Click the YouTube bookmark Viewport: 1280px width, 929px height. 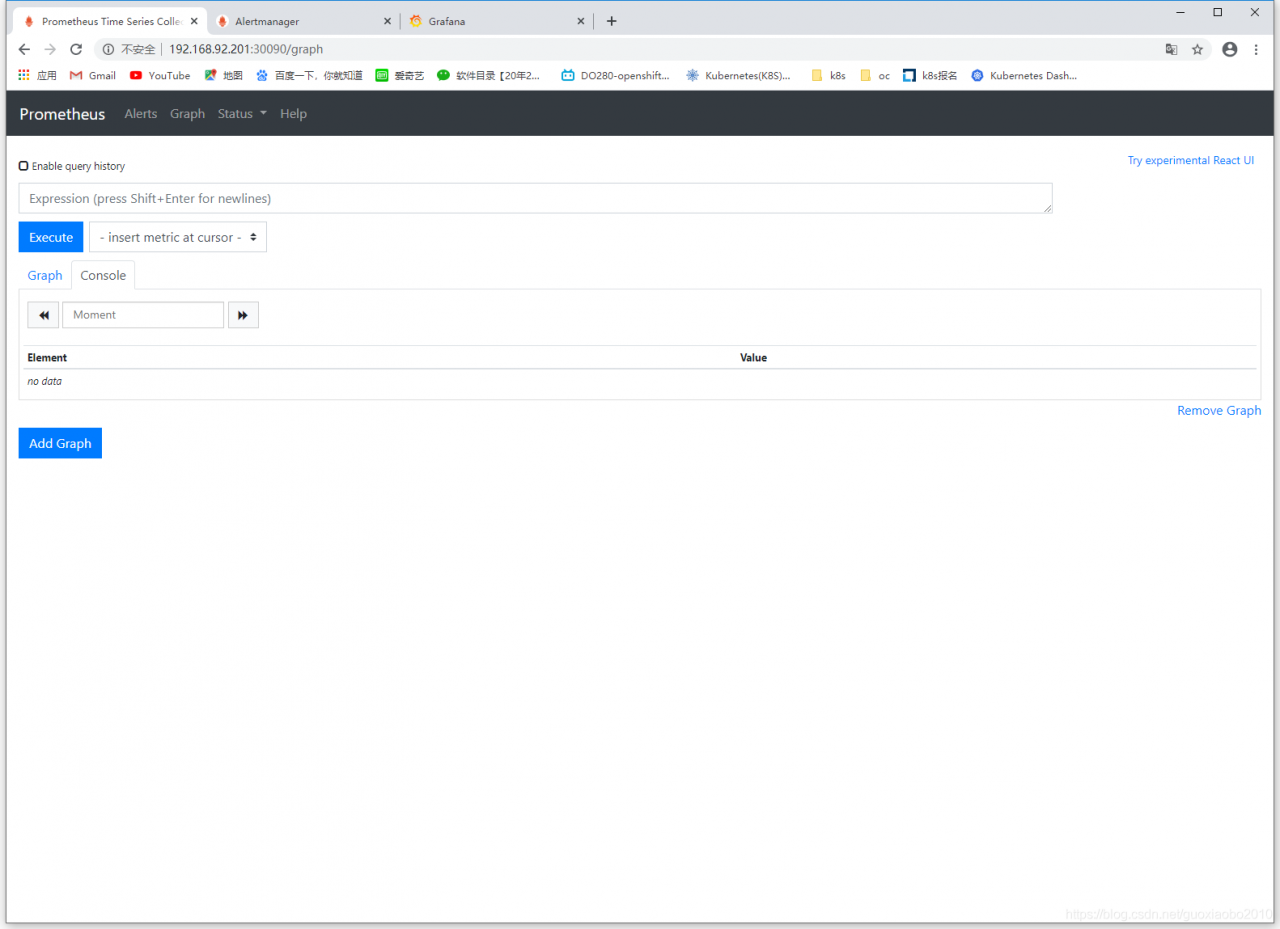[160, 75]
